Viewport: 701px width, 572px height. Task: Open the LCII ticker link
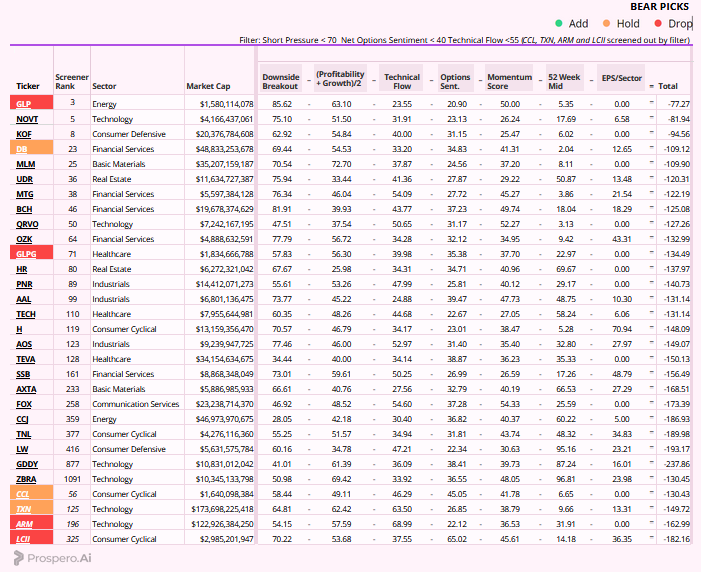[23, 539]
